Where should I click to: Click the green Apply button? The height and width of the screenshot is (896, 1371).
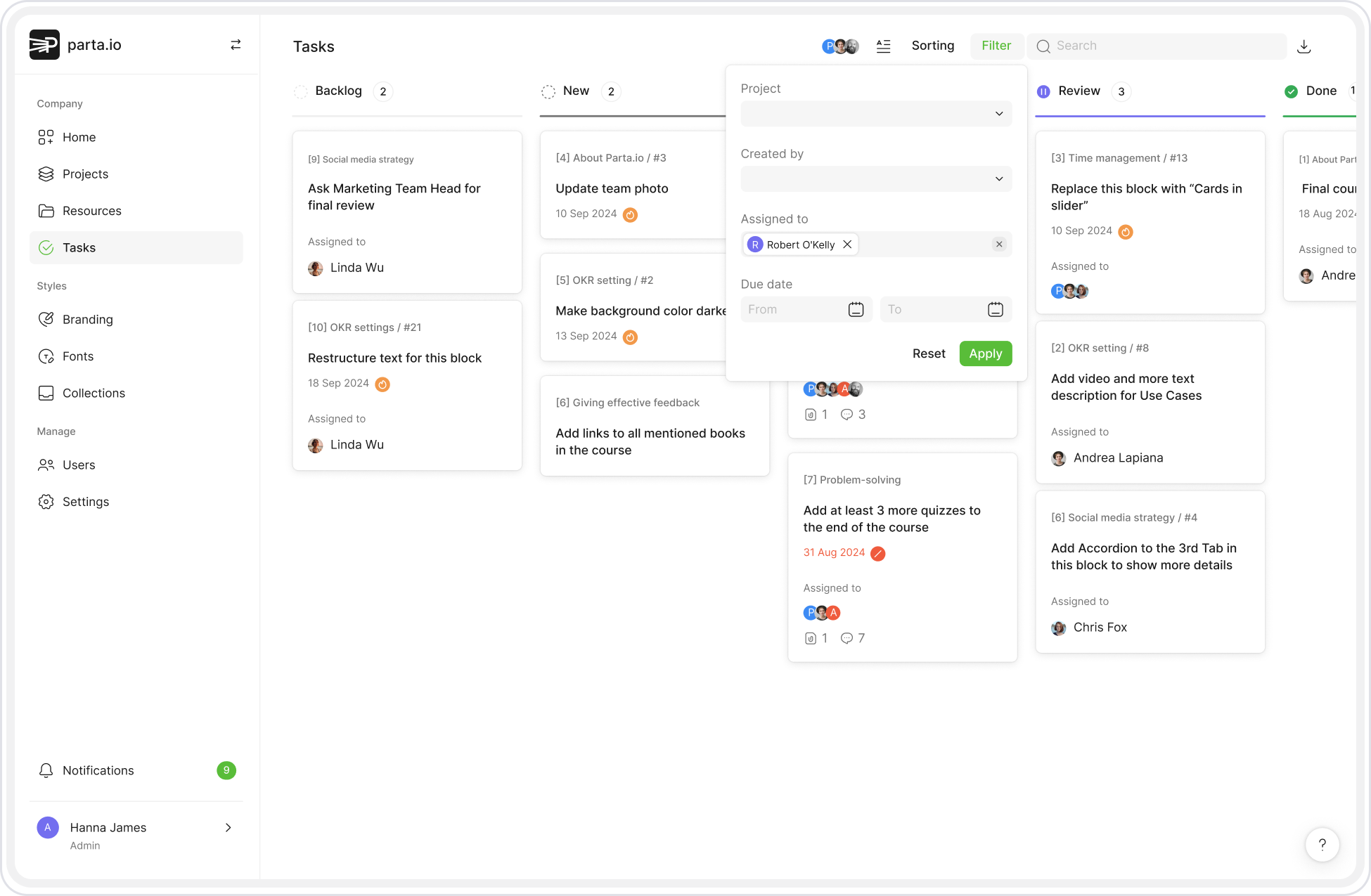pos(985,353)
